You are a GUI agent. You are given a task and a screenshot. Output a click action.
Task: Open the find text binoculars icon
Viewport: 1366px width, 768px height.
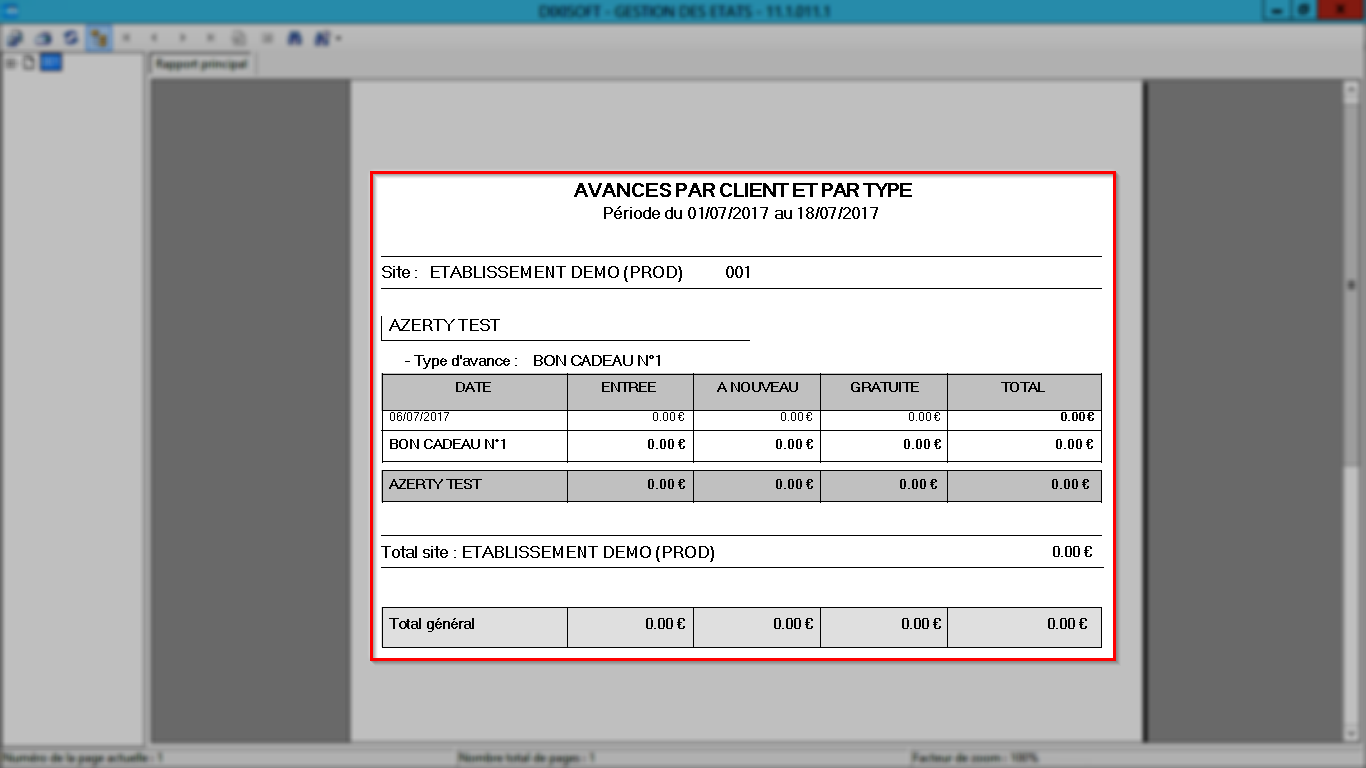point(295,38)
